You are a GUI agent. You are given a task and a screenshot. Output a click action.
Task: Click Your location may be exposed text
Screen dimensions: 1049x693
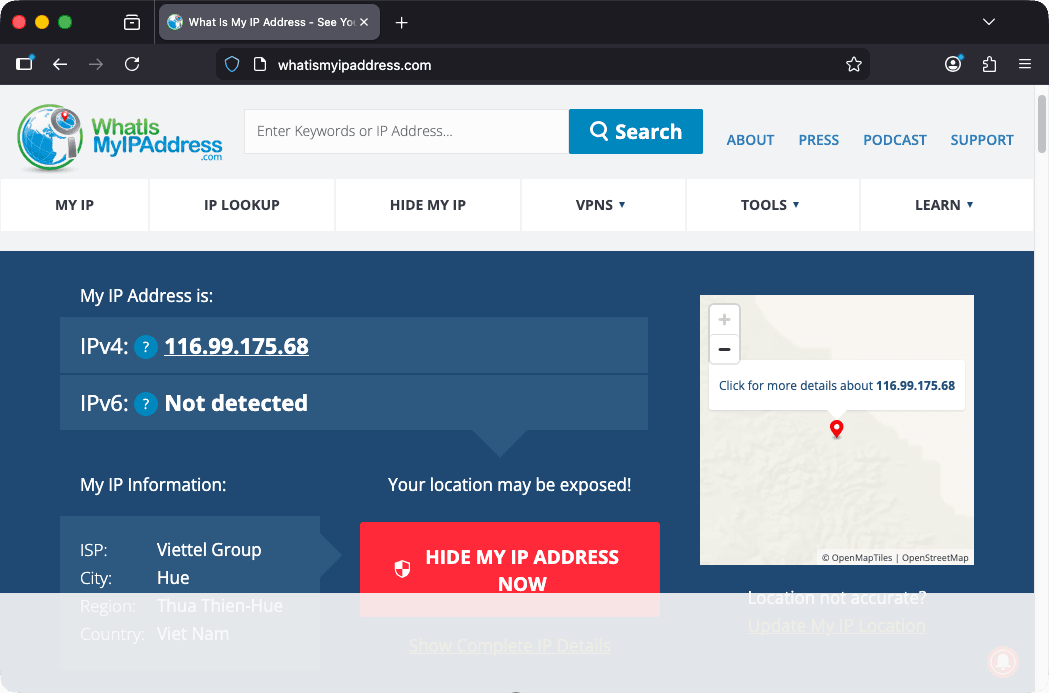[510, 485]
